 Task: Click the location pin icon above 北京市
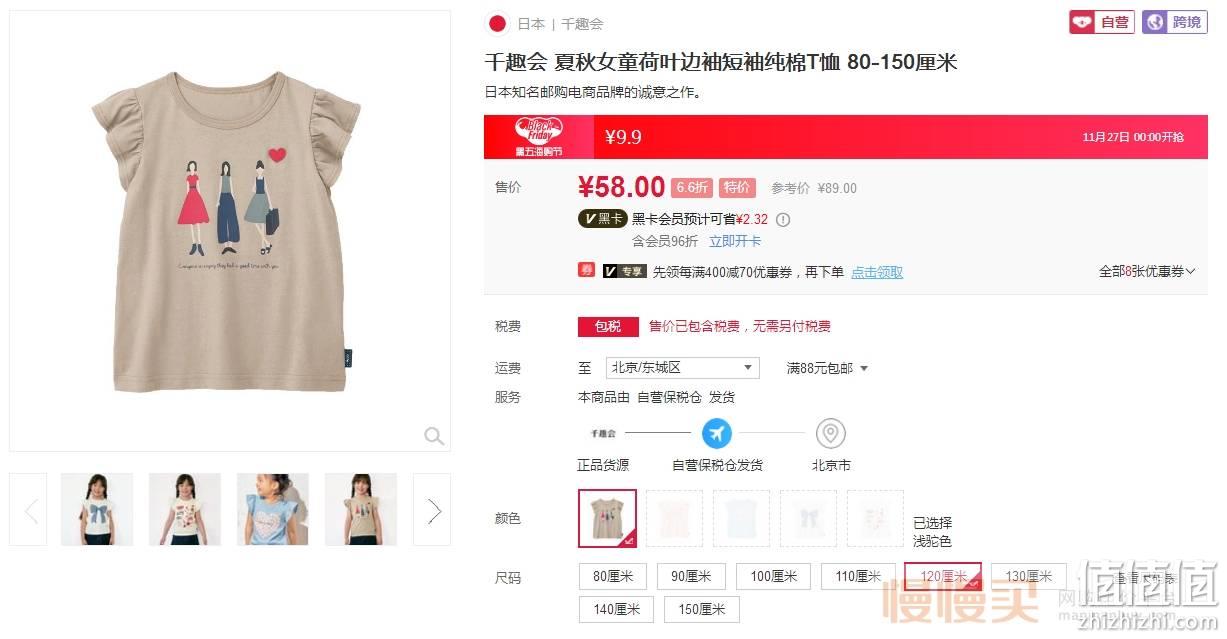tap(831, 434)
